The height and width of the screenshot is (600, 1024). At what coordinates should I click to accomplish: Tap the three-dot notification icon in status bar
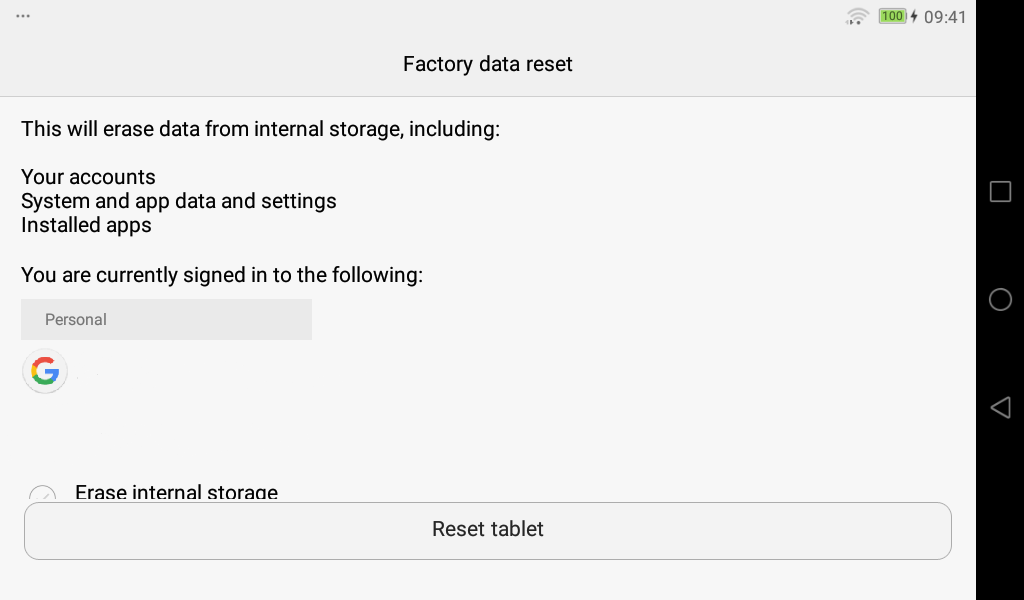pyautogui.click(x=23, y=16)
